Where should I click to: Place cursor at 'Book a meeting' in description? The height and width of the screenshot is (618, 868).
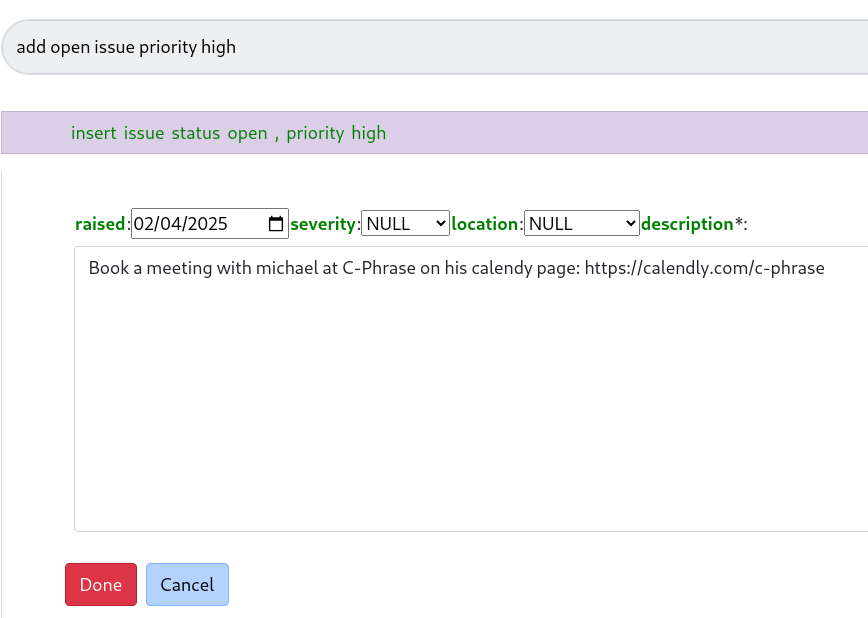[140, 268]
